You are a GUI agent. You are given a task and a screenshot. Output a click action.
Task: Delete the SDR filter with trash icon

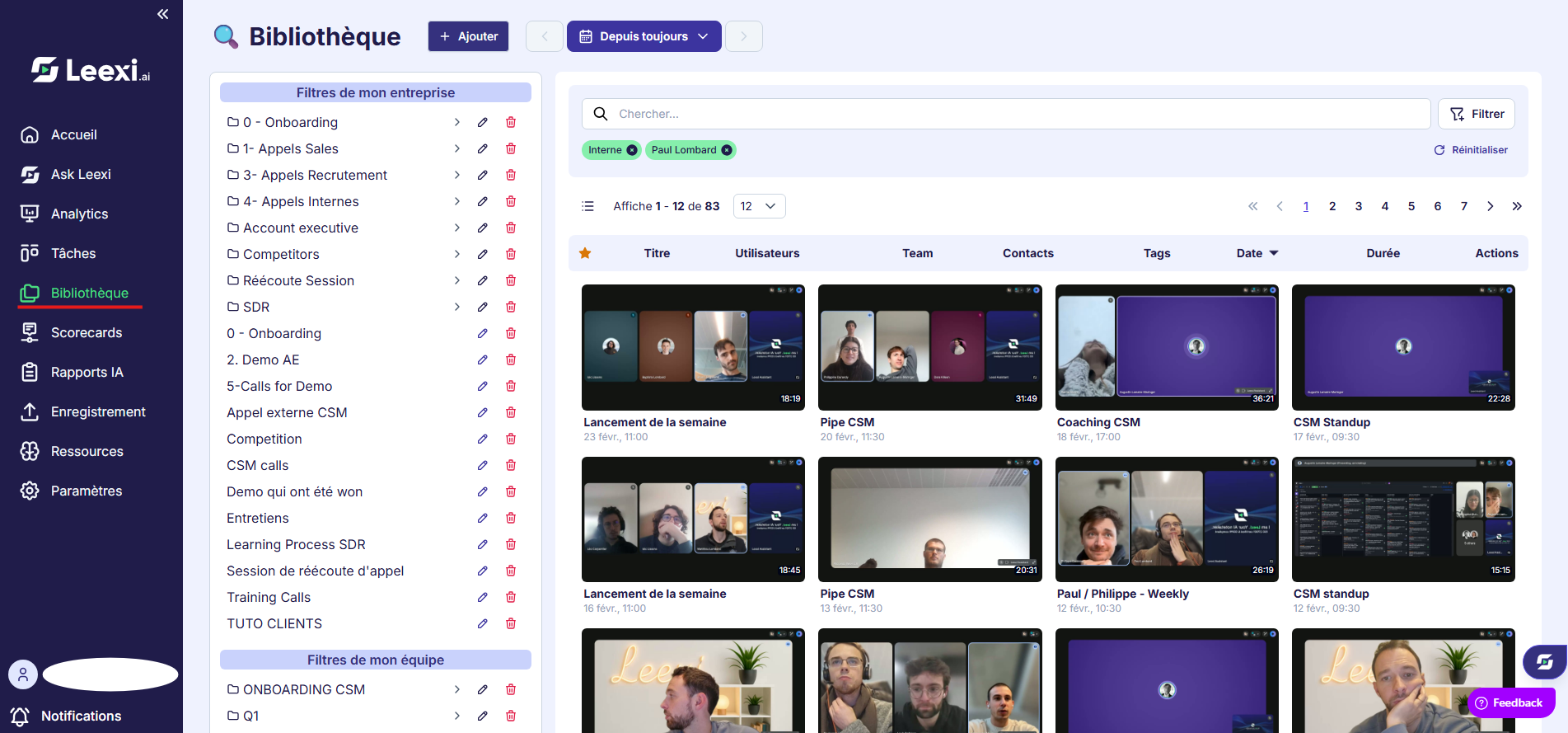(x=511, y=307)
